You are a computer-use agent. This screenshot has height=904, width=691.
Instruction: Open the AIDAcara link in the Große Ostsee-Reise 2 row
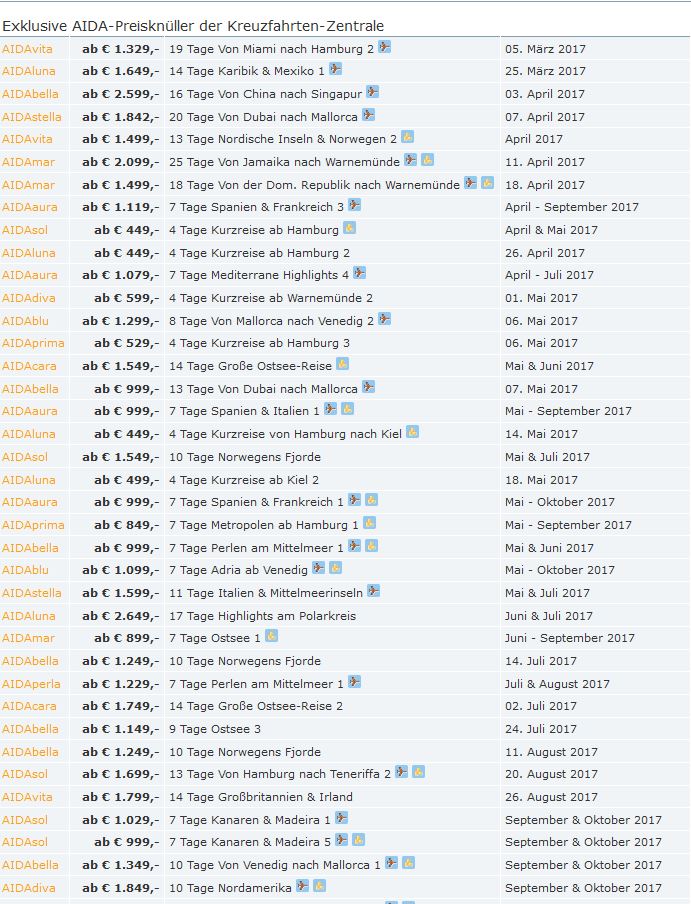click(x=29, y=706)
